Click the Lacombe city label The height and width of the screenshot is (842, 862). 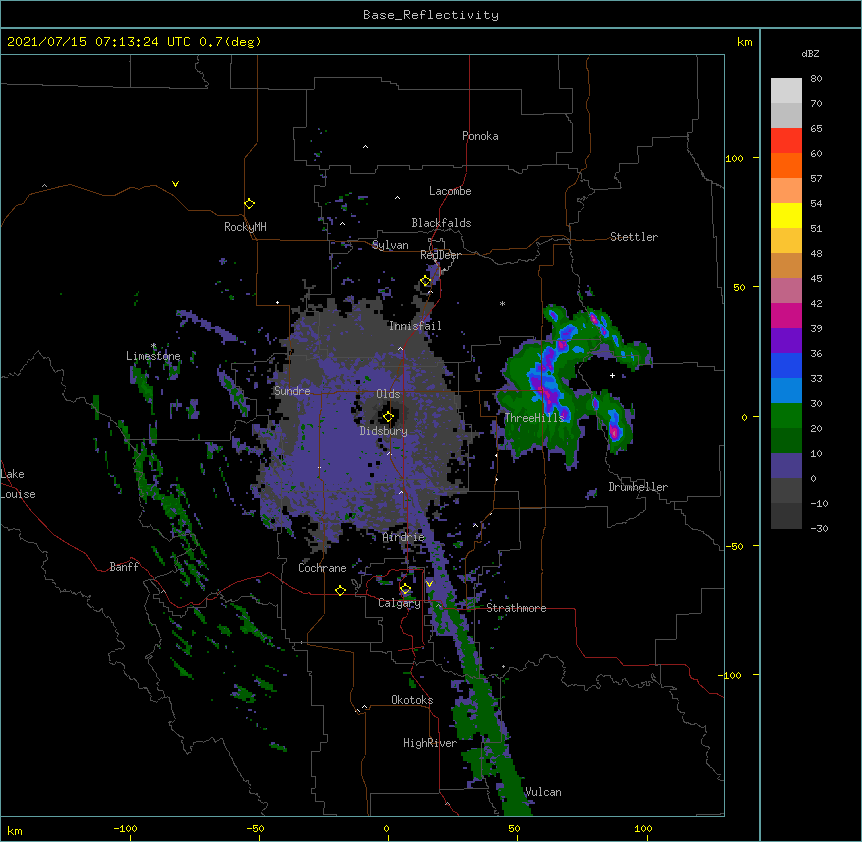(x=450, y=191)
